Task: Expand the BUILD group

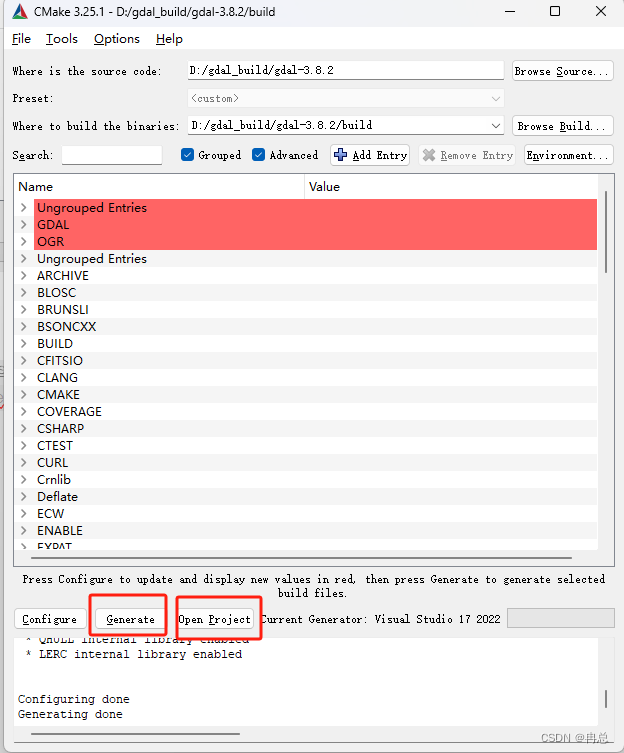Action: click(x=24, y=343)
